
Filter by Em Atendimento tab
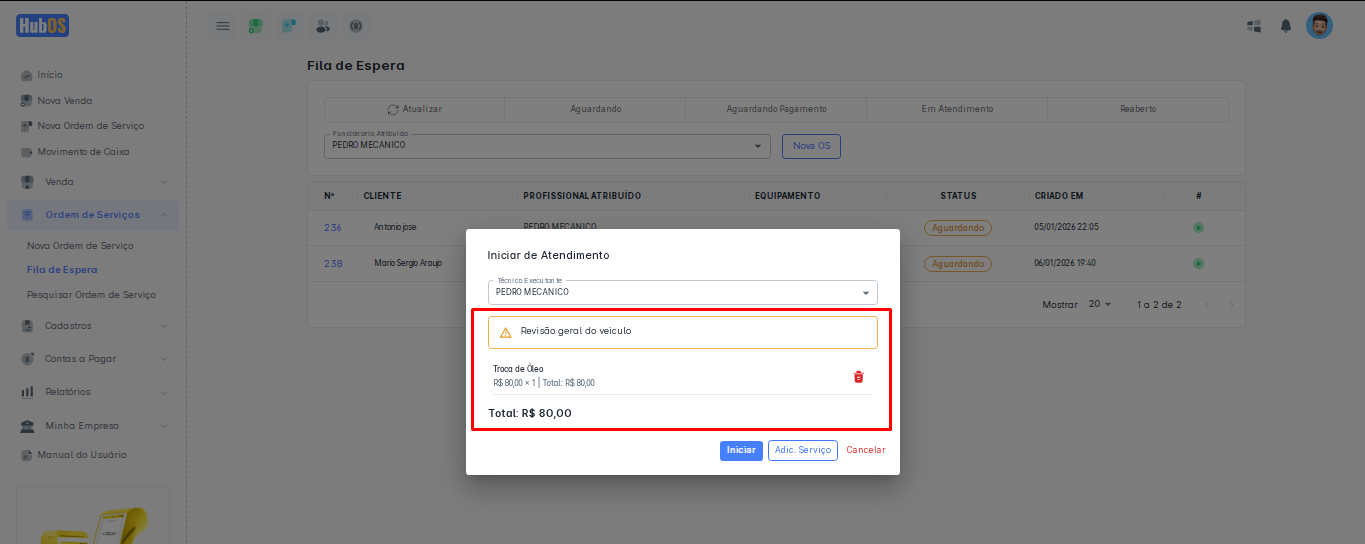[x=957, y=109]
